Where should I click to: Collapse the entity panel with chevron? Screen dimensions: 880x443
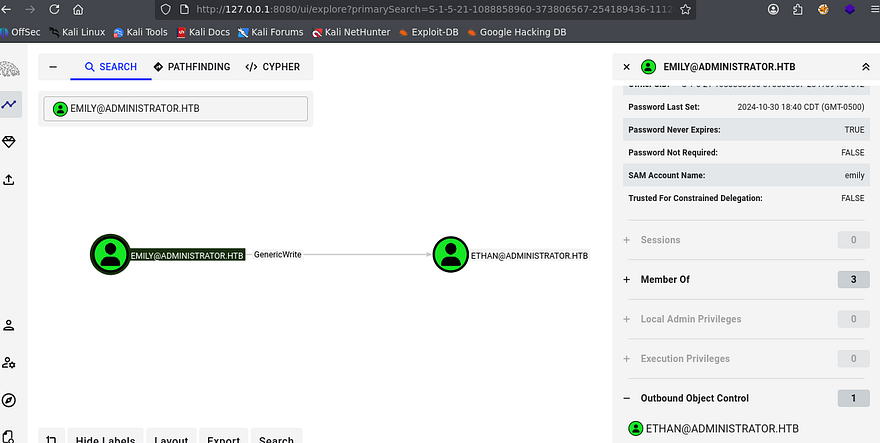point(865,67)
